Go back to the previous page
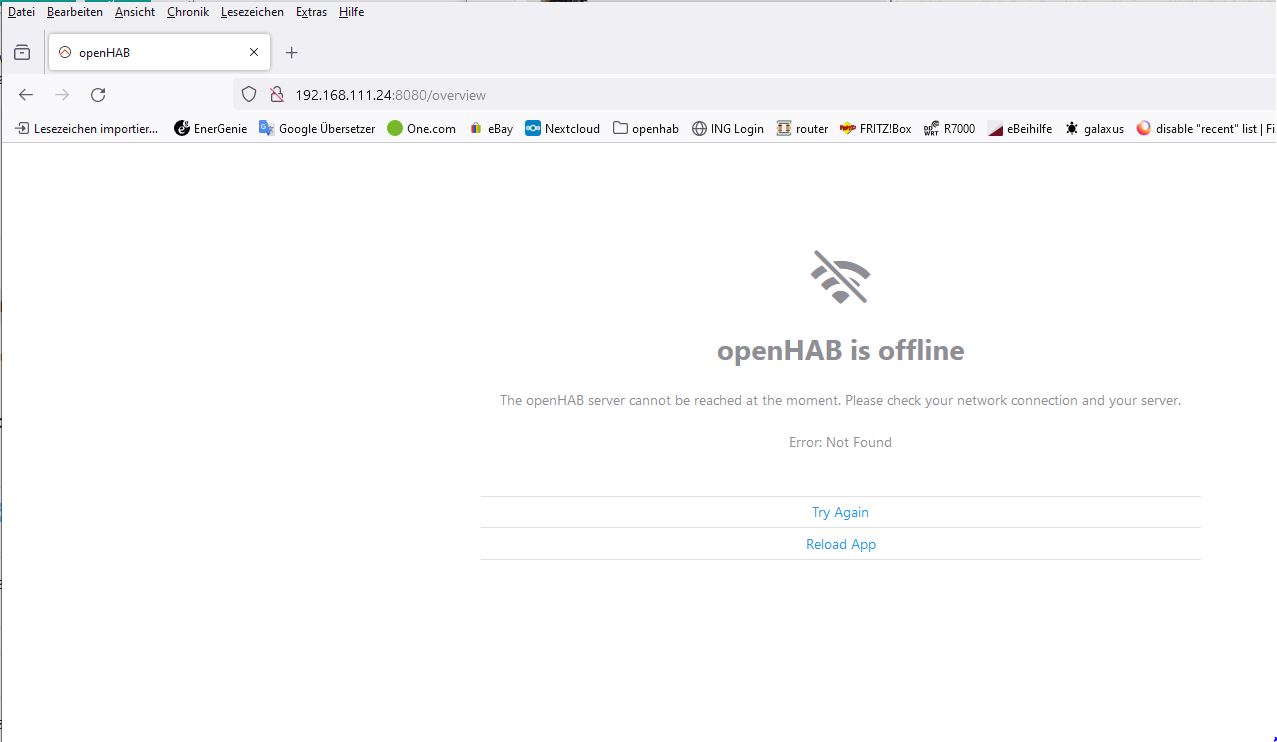Screen dimensions: 1277x742 coord(26,95)
